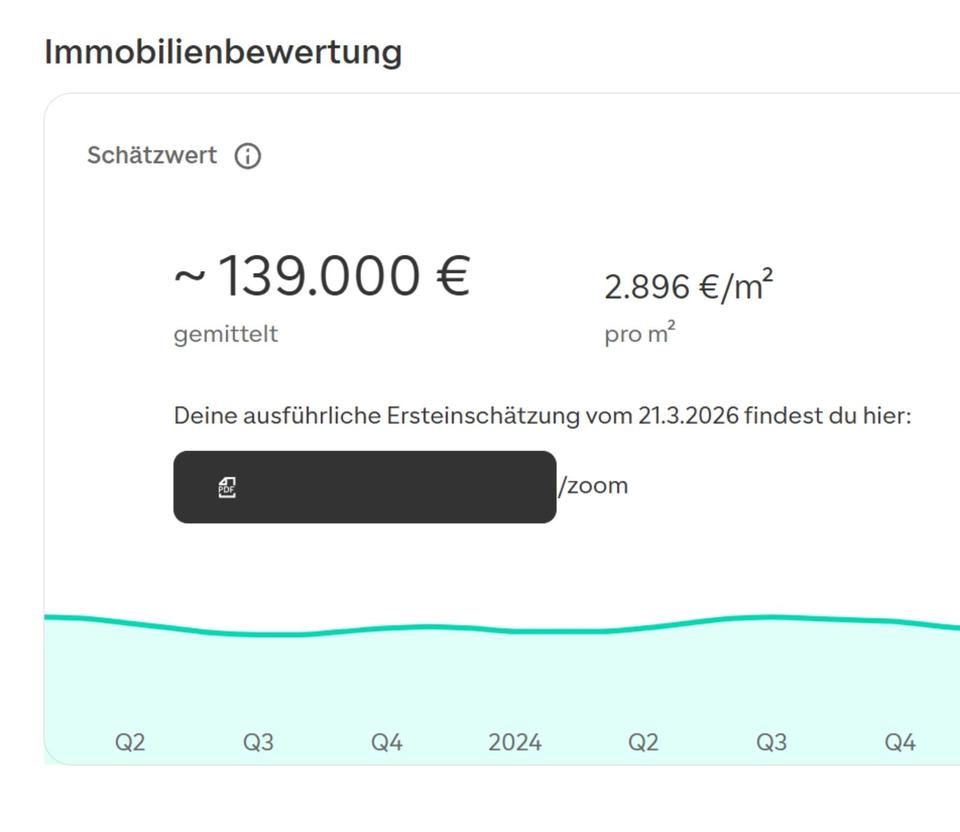Click the Schätzwert label
Screen dimensions: 960x832
click(152, 156)
